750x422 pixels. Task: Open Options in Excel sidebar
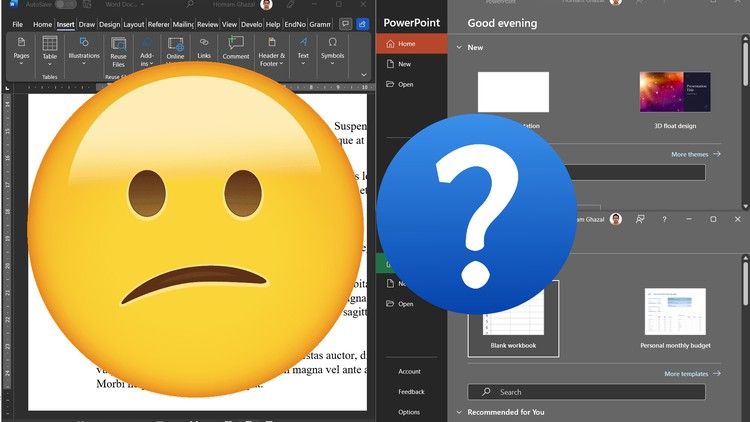409,412
